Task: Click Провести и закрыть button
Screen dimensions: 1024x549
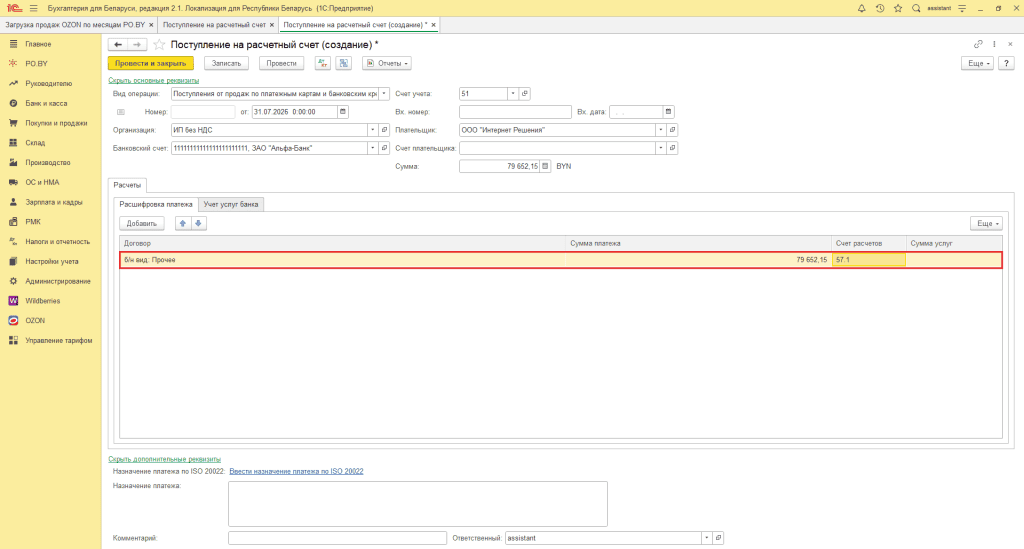Action: pos(151,63)
